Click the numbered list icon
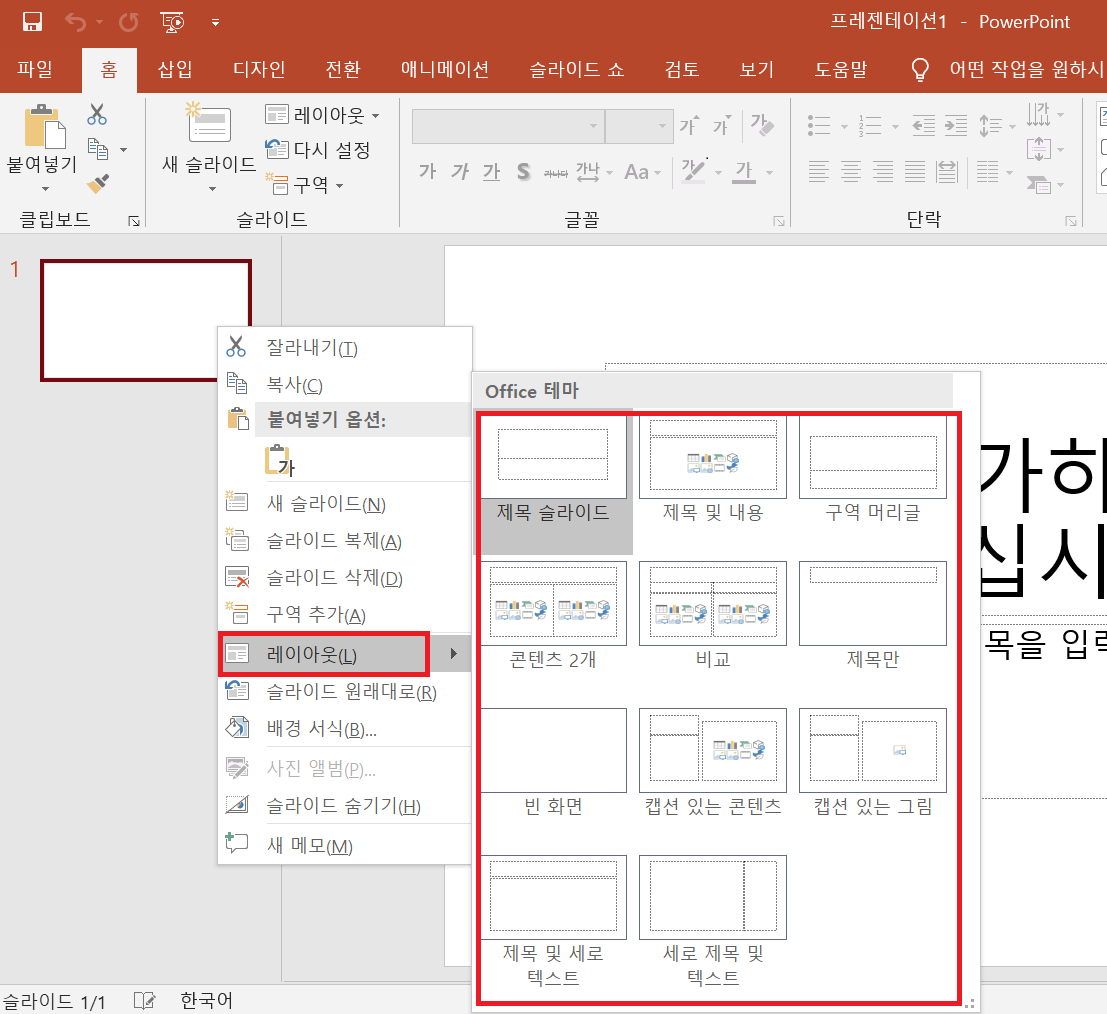The image size is (1107, 1014). point(870,126)
